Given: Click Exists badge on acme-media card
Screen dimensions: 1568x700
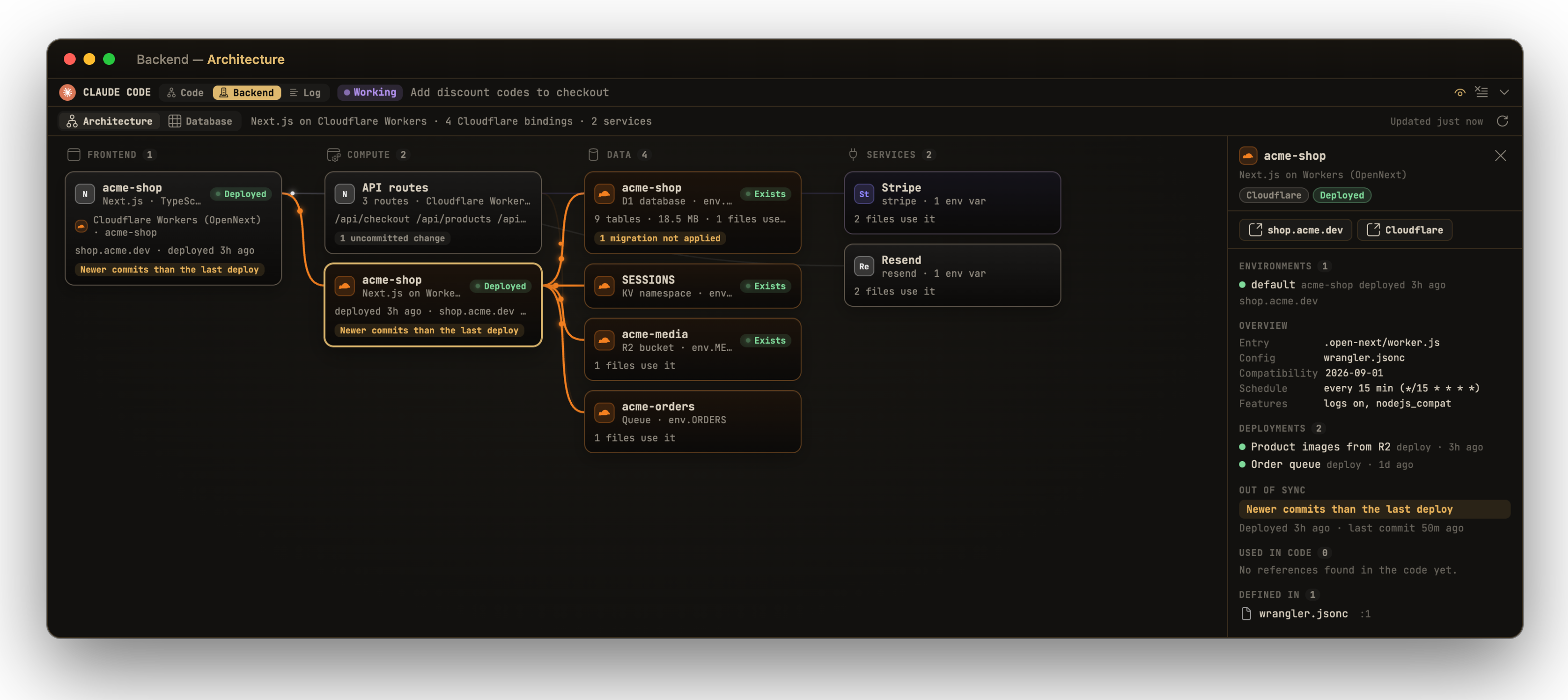Looking at the screenshot, I should click(x=766, y=340).
